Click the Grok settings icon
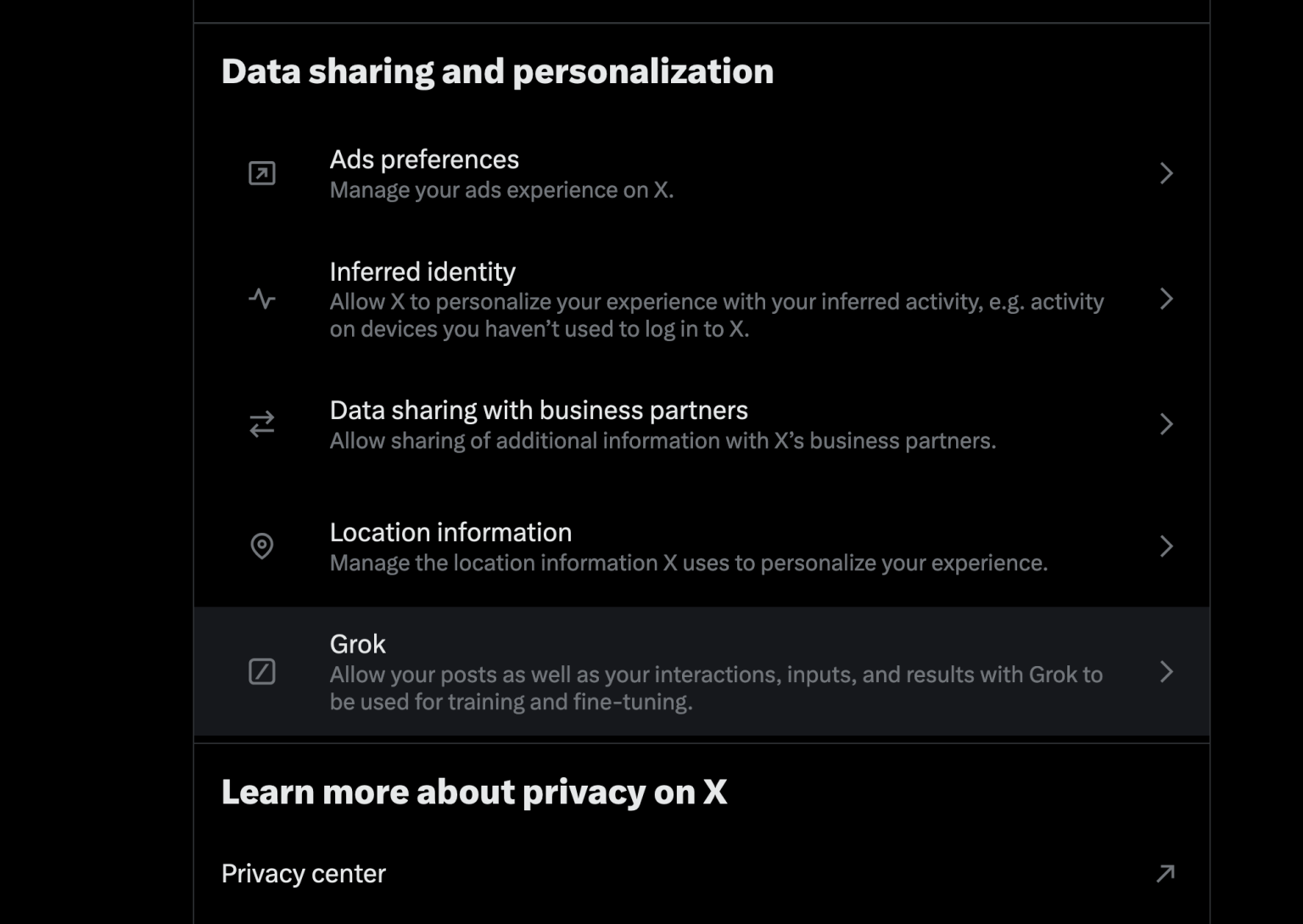Image resolution: width=1303 pixels, height=924 pixels. 262,672
